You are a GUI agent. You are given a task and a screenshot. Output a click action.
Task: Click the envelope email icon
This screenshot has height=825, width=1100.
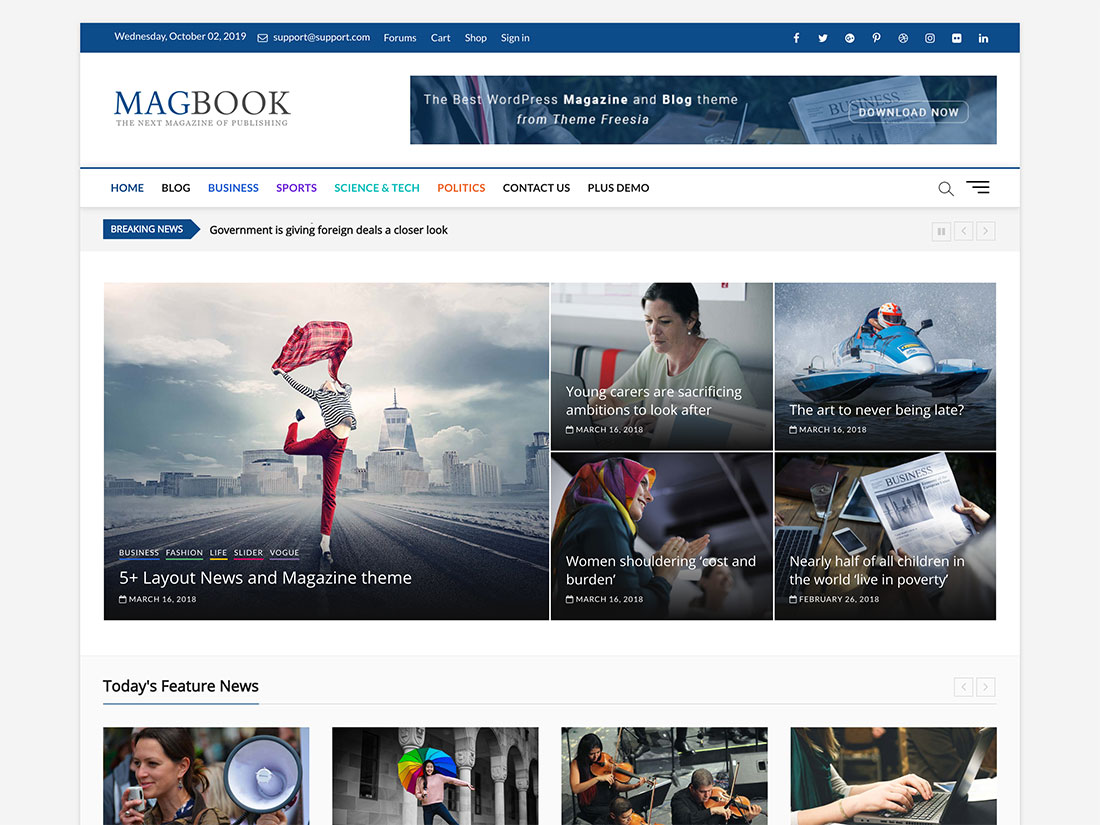(262, 38)
